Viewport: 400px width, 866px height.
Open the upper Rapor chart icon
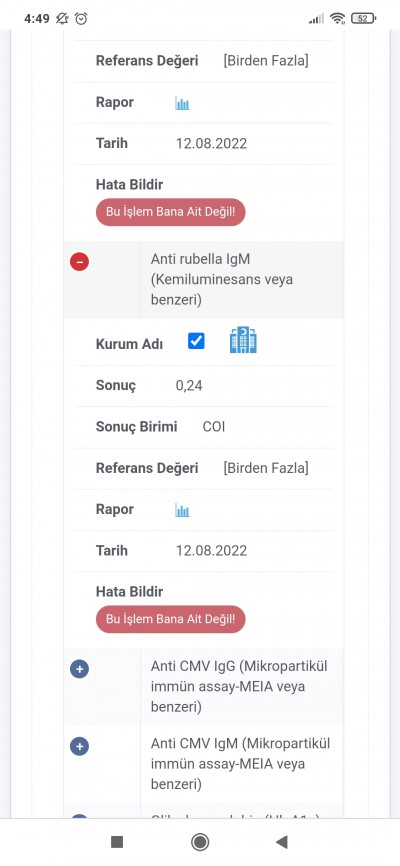click(182, 103)
